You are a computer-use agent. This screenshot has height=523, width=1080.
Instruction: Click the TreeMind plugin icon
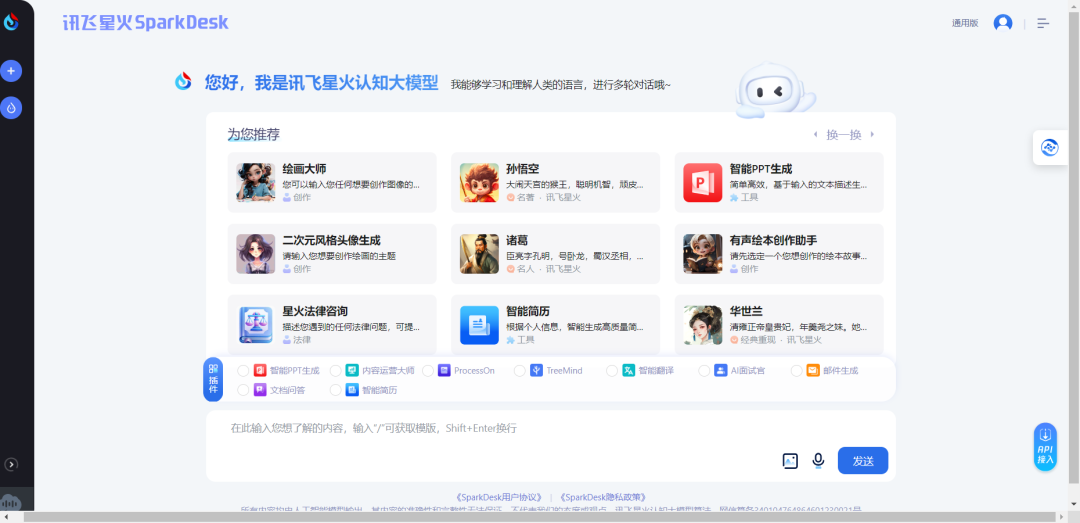(537, 371)
